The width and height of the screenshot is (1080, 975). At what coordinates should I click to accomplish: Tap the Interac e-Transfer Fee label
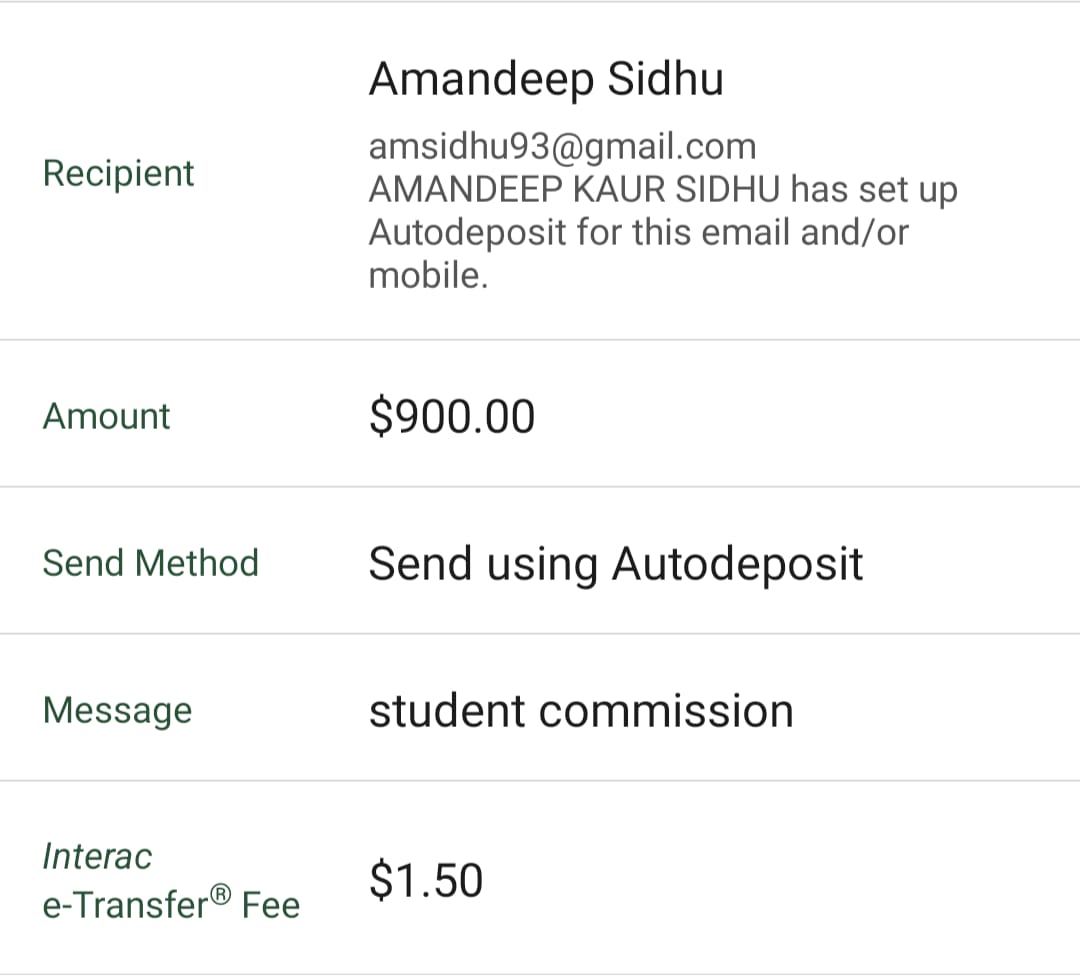(172, 881)
